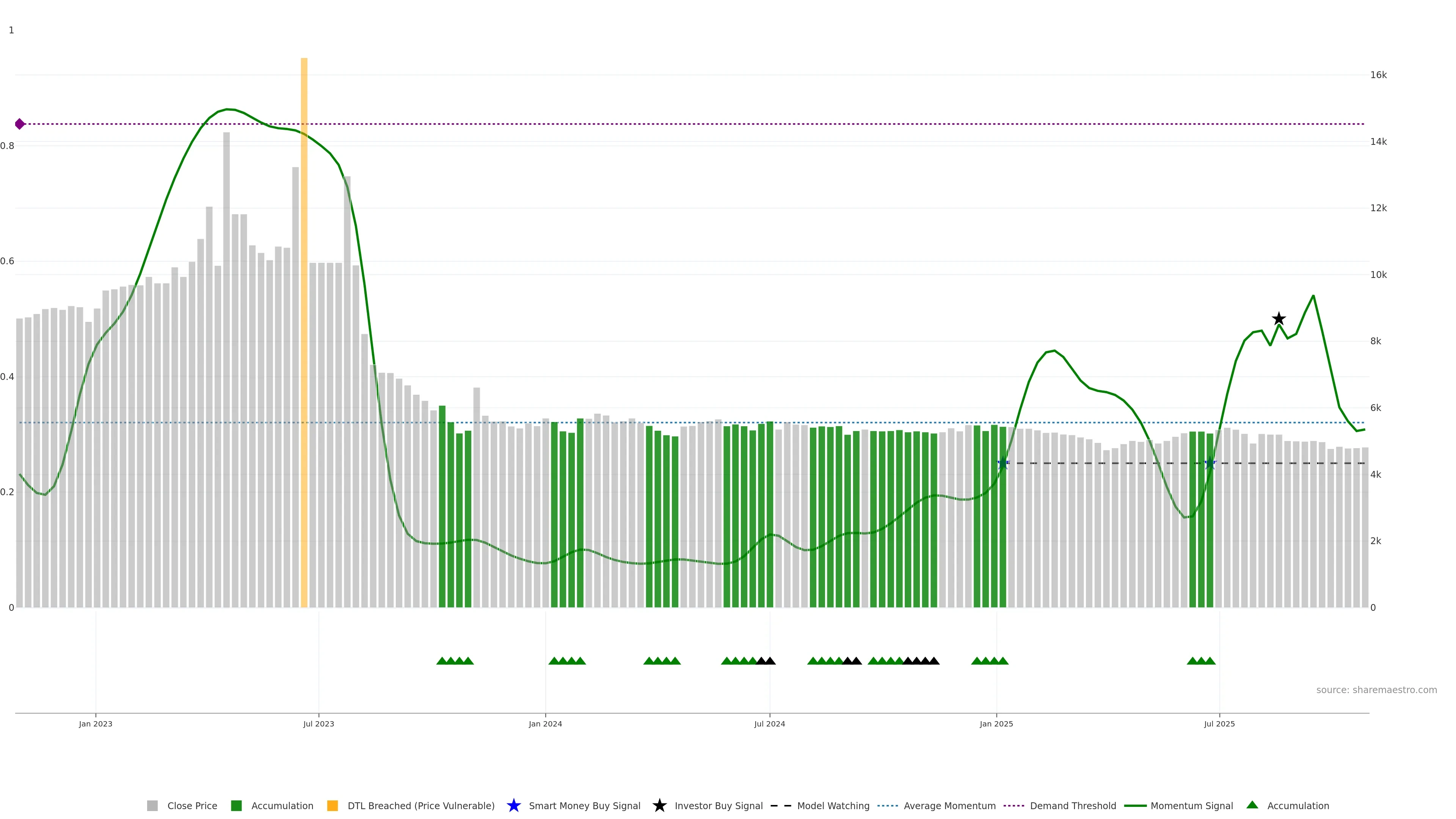Click the blue Smart Money star near Jan 2025

click(x=1003, y=463)
